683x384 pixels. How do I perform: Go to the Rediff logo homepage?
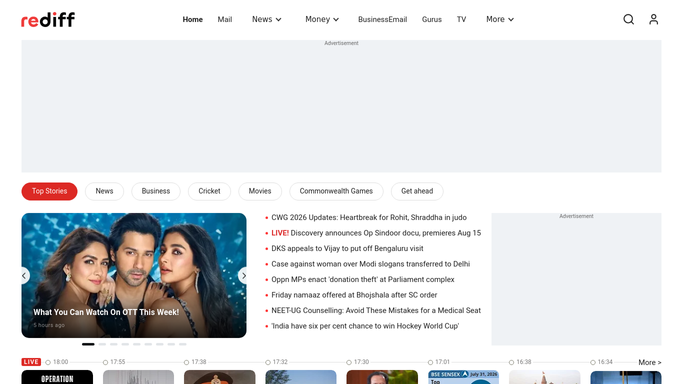tap(48, 20)
